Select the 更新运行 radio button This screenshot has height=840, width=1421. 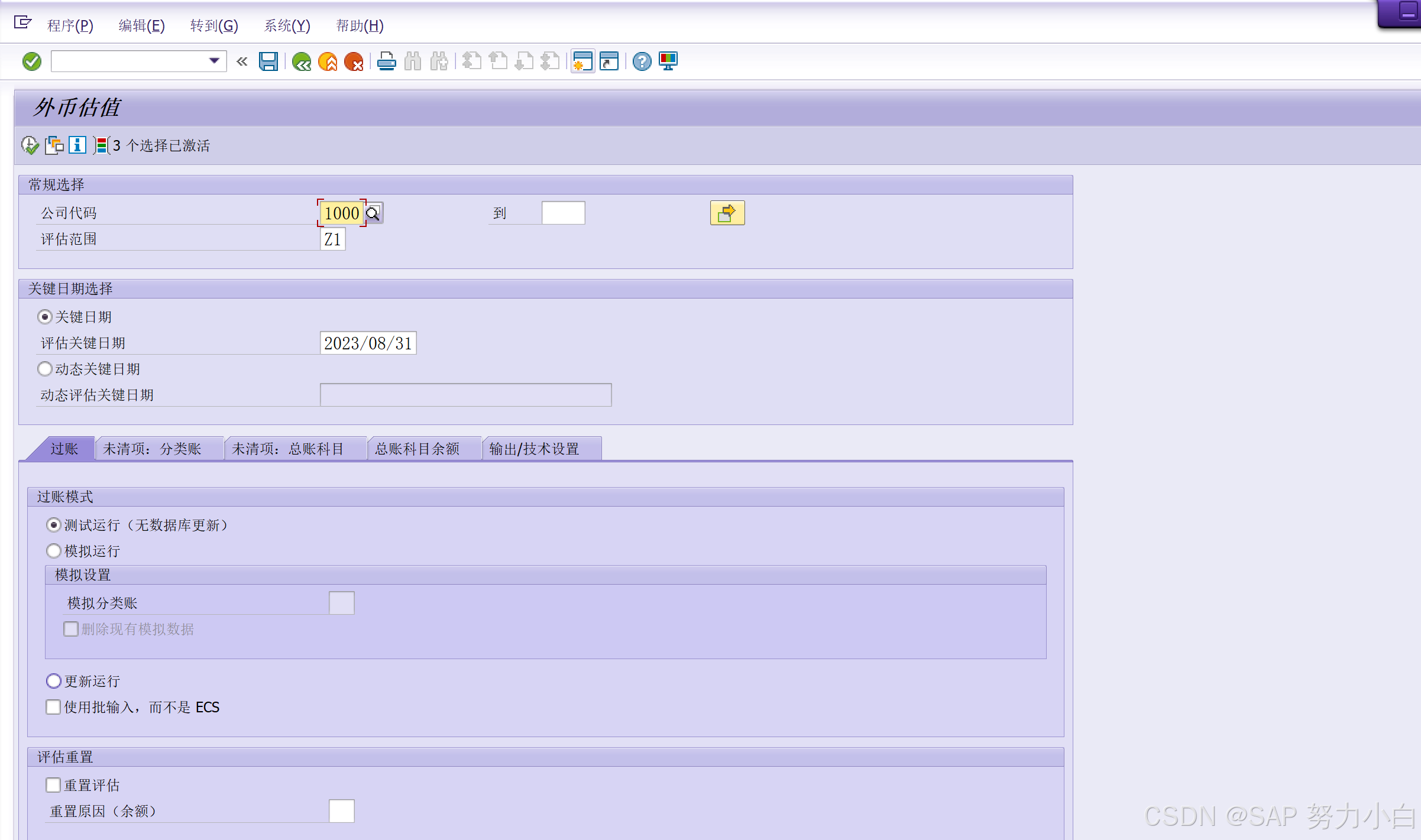click(x=54, y=682)
